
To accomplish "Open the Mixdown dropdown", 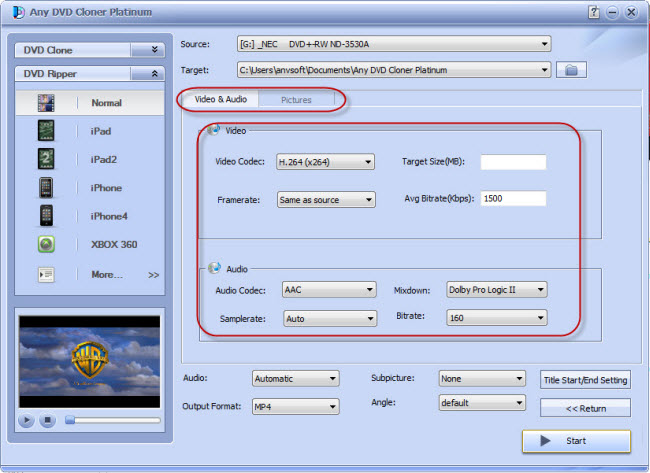I will (x=497, y=290).
